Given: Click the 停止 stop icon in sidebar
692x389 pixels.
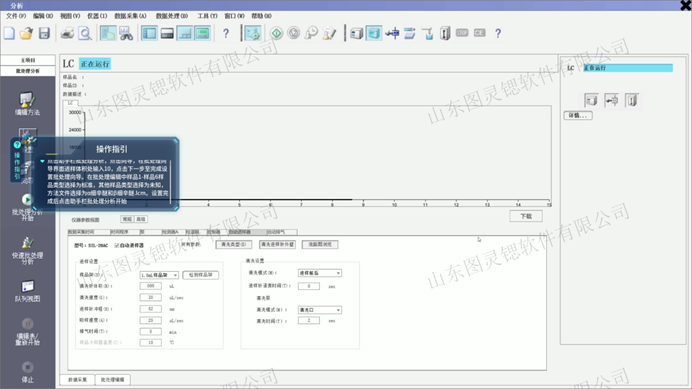Looking at the screenshot, I should (27, 372).
